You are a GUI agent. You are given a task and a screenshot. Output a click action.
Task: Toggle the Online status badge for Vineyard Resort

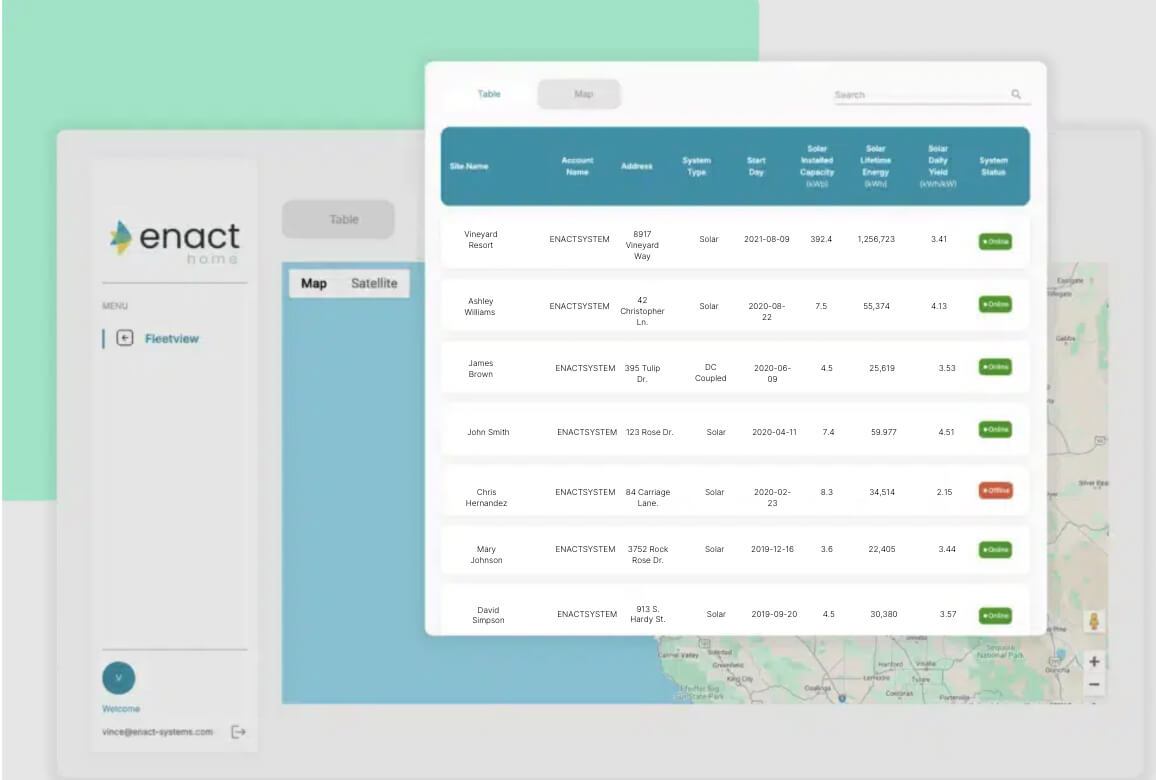[995, 240]
